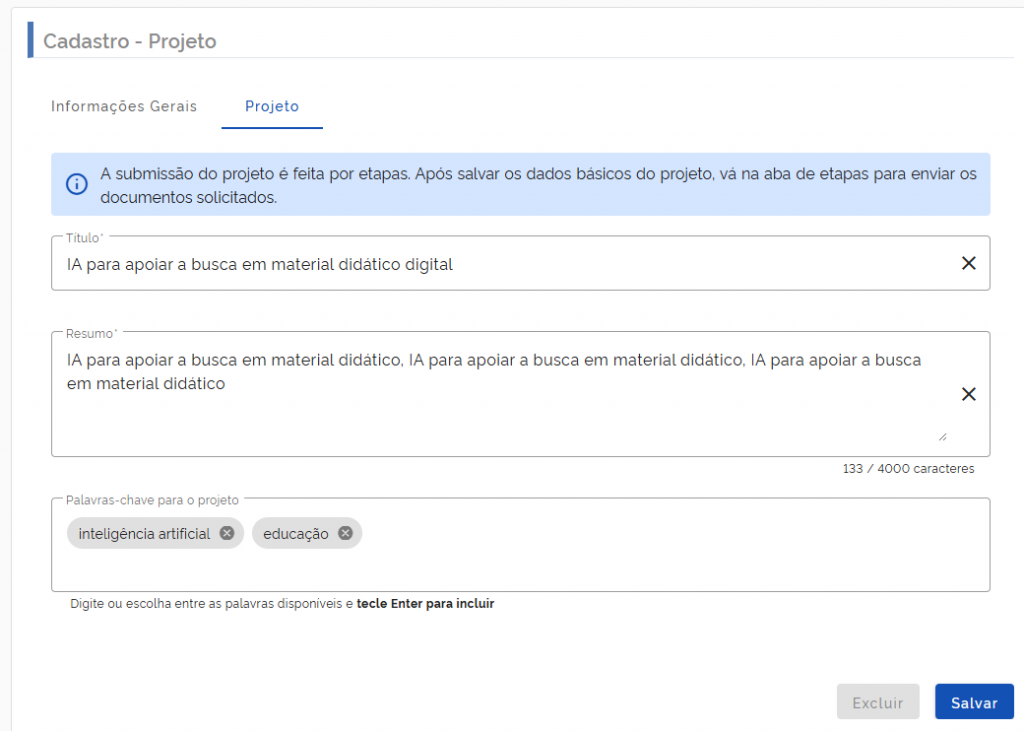Click the "133 / 4000 caracteres" counter

(908, 468)
